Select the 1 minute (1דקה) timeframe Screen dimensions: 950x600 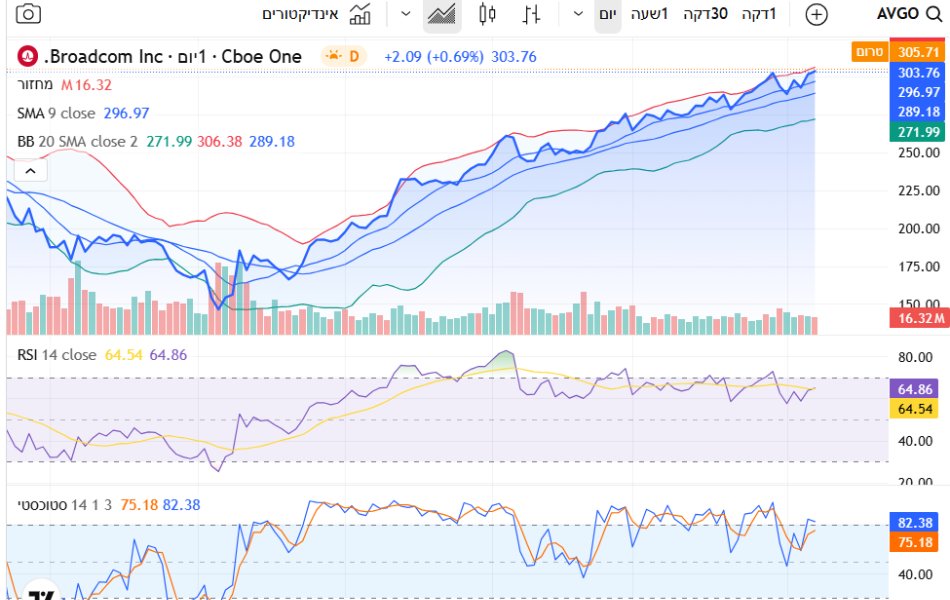tap(758, 14)
